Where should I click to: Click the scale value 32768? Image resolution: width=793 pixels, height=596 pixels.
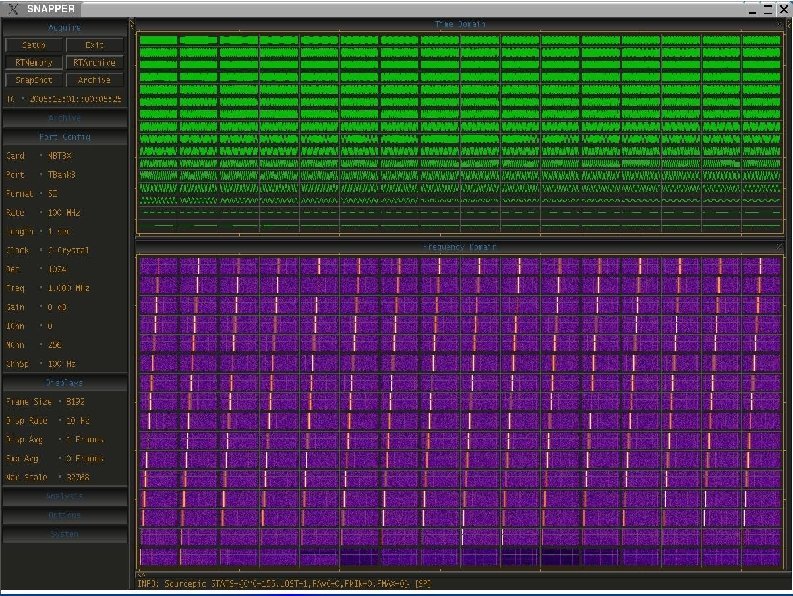[78, 477]
